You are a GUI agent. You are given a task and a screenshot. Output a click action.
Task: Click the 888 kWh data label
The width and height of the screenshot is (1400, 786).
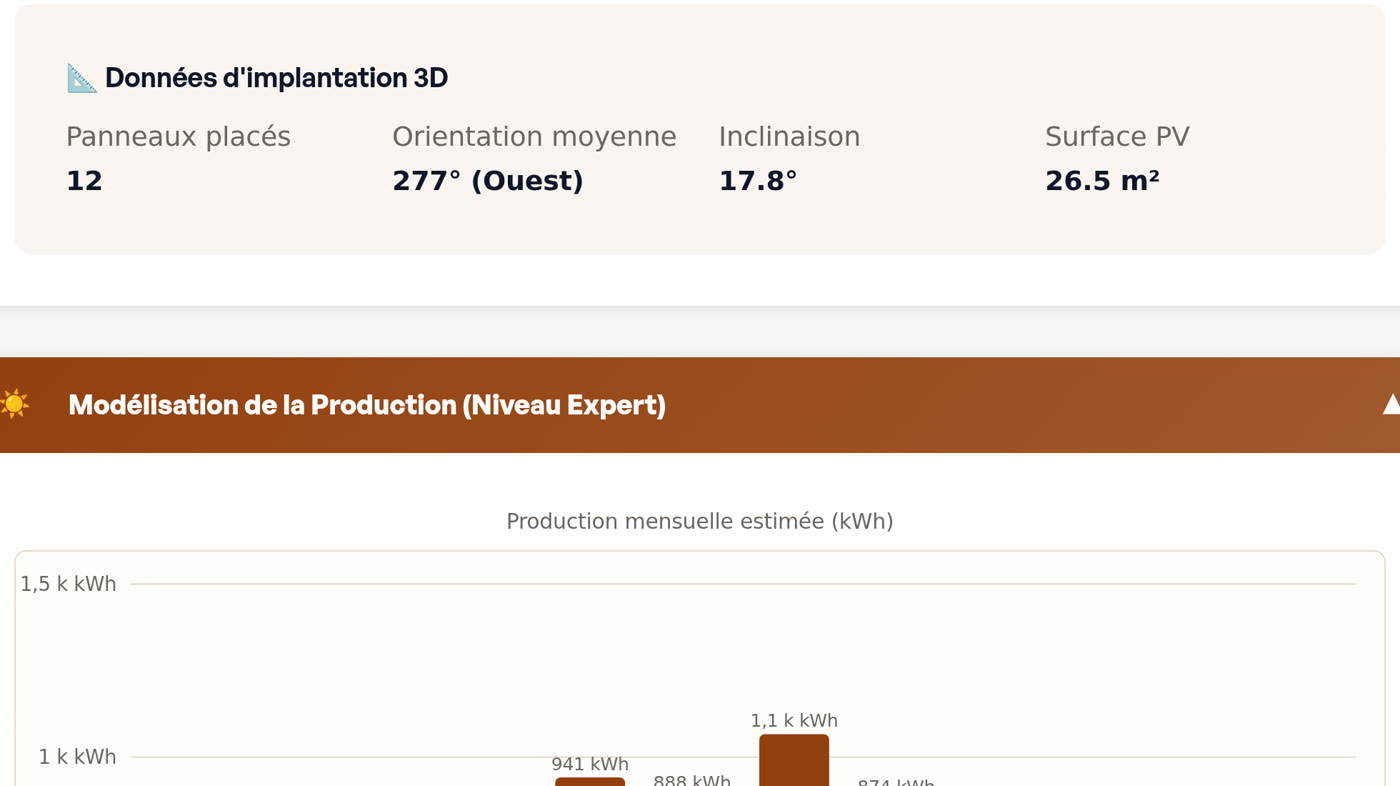click(692, 780)
